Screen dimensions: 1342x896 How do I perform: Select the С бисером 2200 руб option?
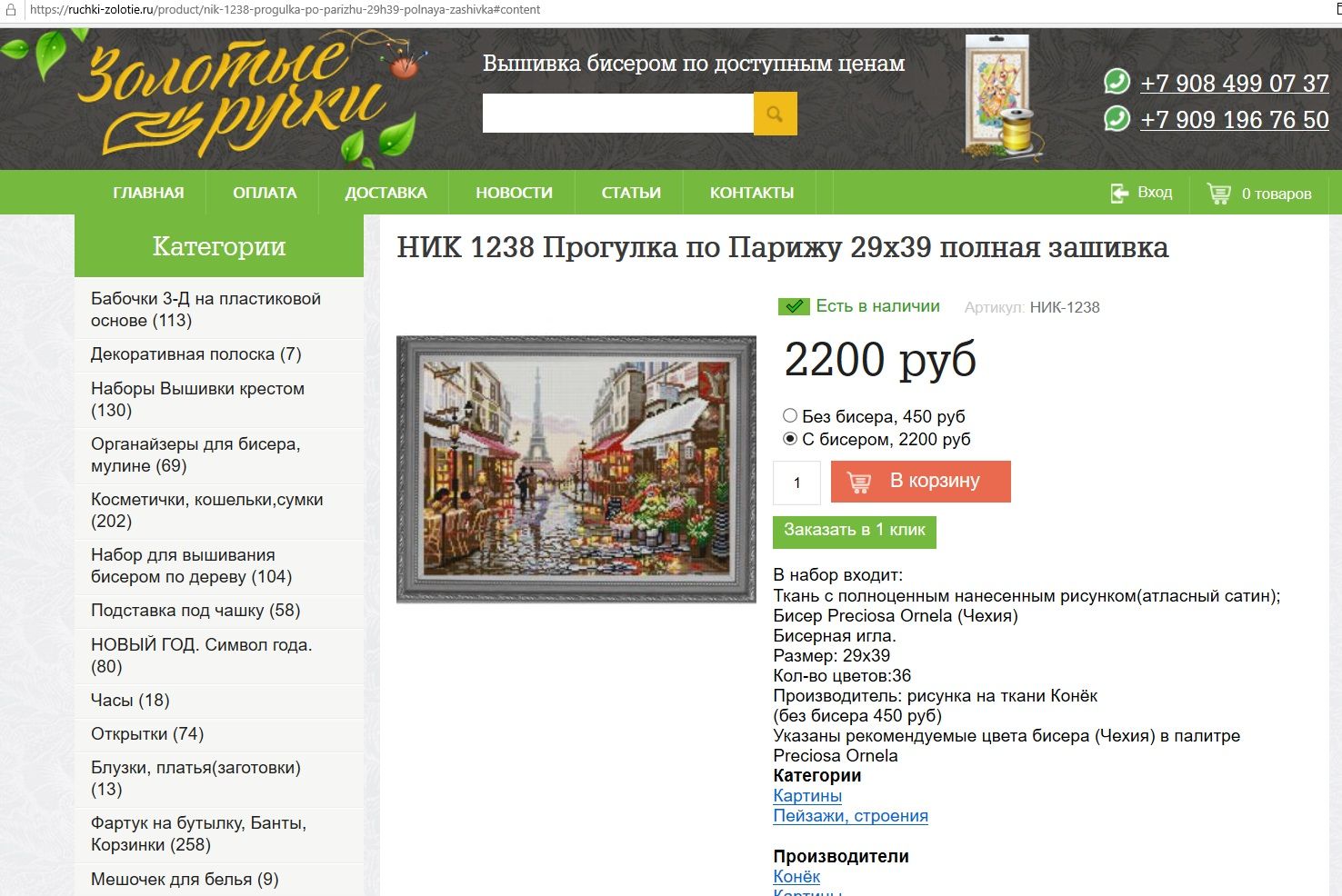(x=790, y=438)
